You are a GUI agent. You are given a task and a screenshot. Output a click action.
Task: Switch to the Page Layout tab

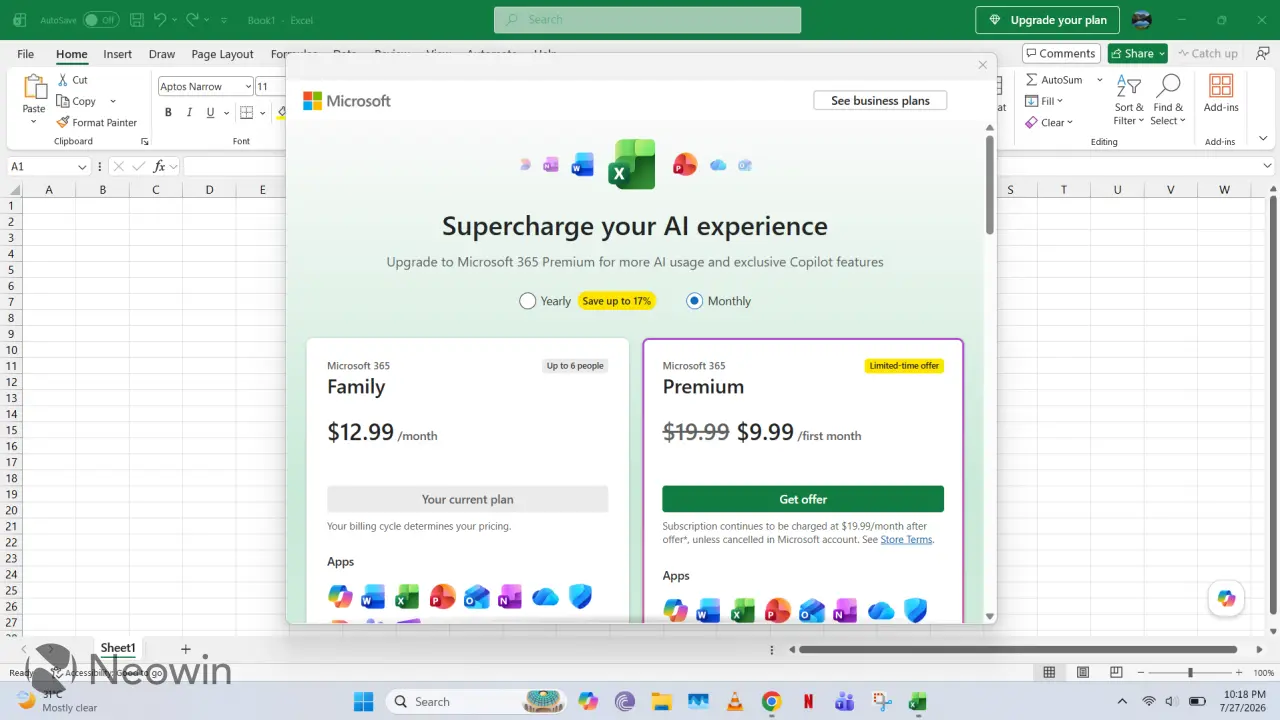click(223, 54)
